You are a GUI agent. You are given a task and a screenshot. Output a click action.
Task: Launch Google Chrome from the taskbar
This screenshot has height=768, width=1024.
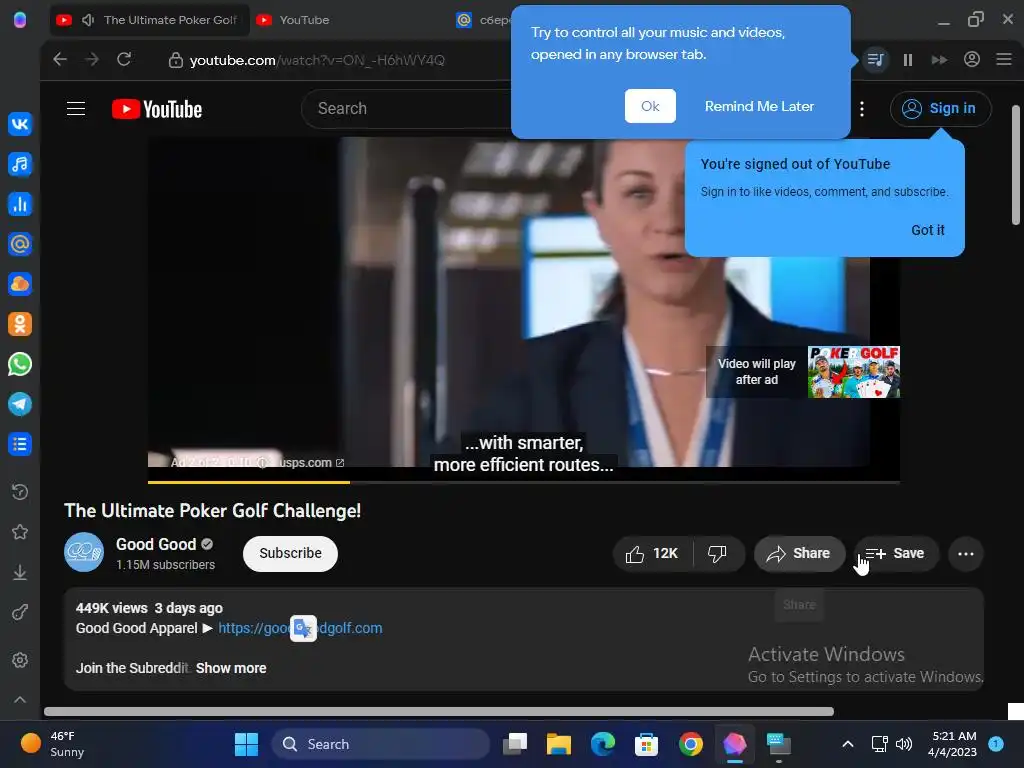click(x=690, y=744)
